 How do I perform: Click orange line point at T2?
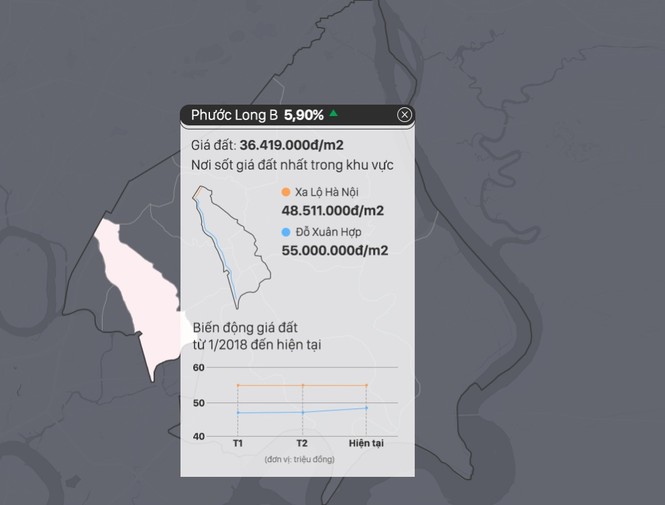point(302,385)
